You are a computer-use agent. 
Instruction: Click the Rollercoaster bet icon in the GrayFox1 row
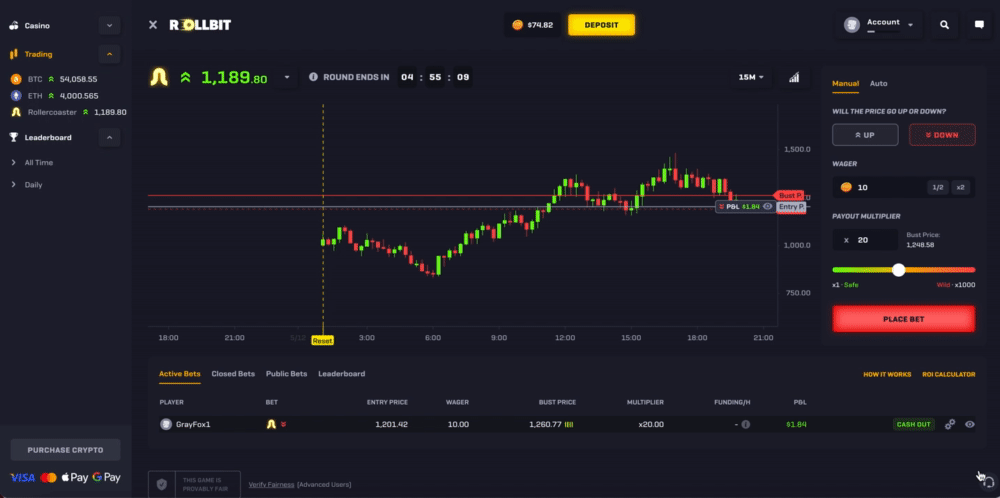point(271,424)
